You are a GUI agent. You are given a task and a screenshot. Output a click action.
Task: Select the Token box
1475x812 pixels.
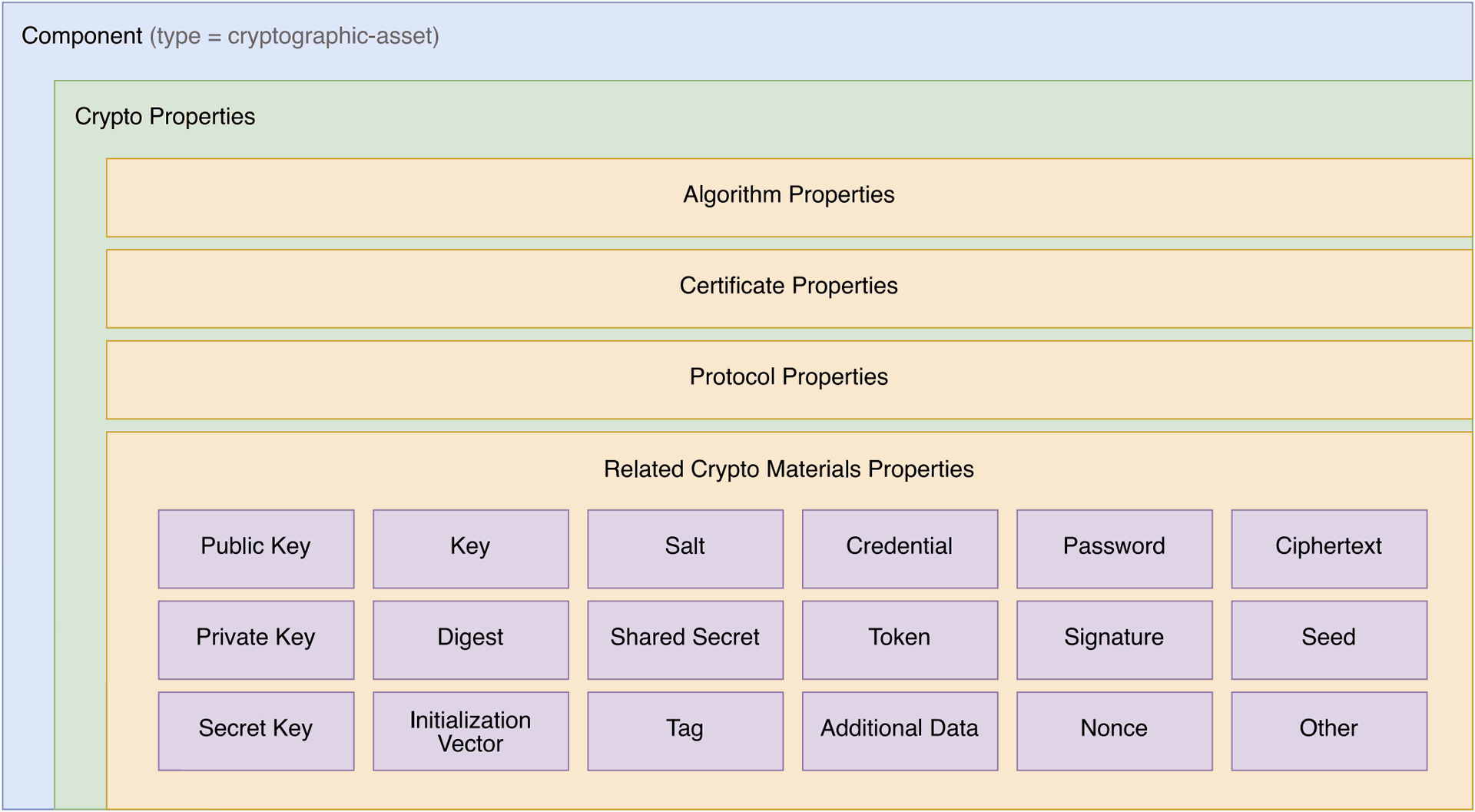pyautogui.click(x=900, y=638)
